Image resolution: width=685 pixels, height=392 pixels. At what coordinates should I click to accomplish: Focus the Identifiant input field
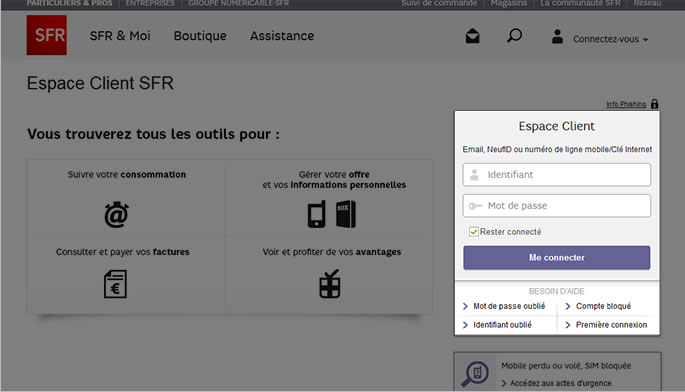click(x=557, y=175)
